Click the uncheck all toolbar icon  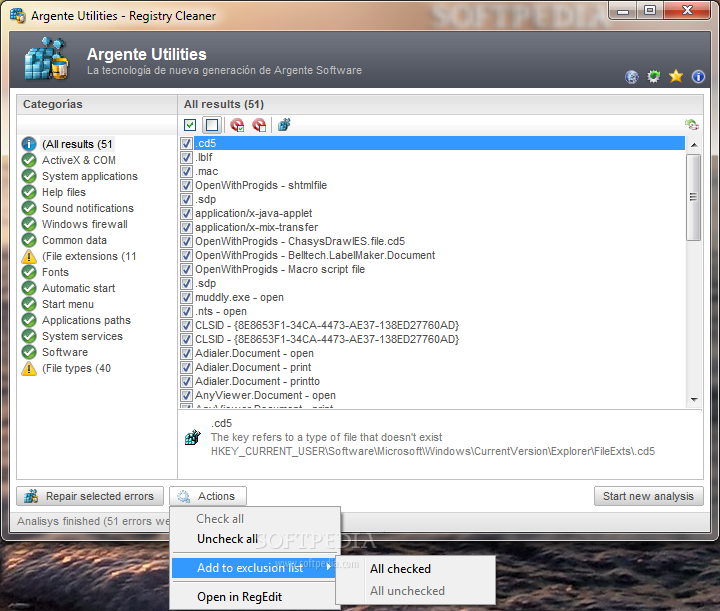point(212,125)
